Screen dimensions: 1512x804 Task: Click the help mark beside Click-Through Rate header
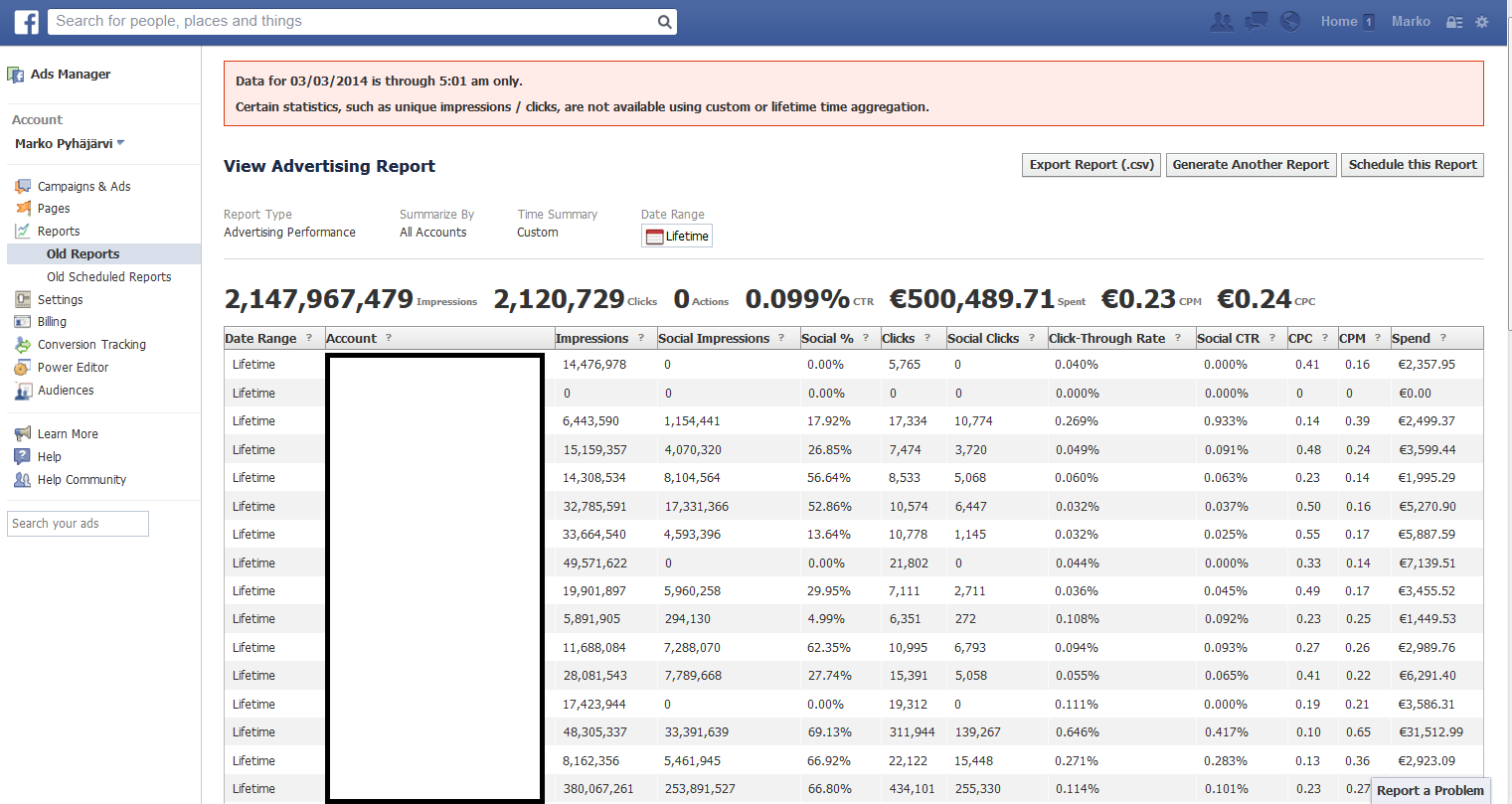point(1178,338)
